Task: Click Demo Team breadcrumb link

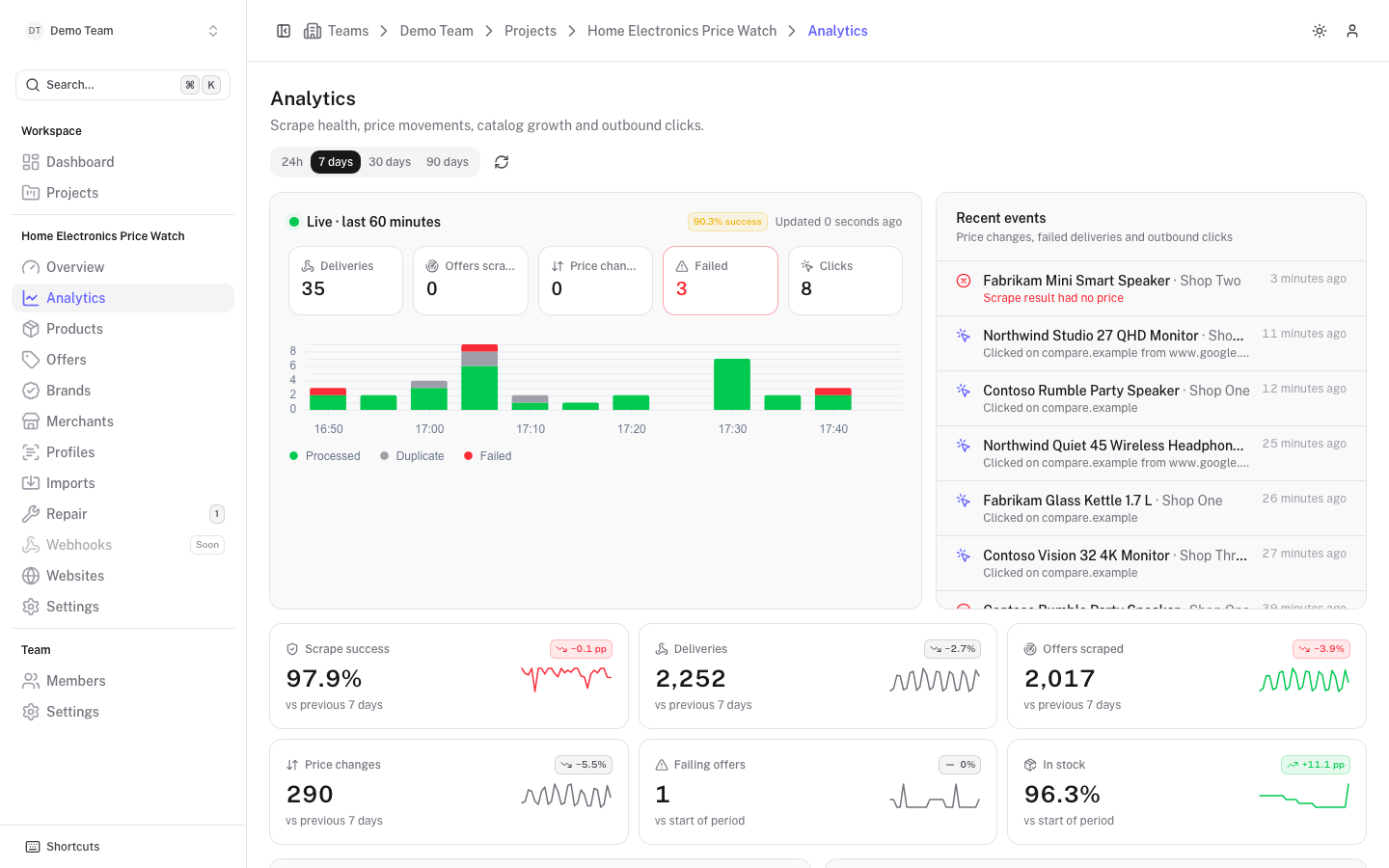Action: 437,31
